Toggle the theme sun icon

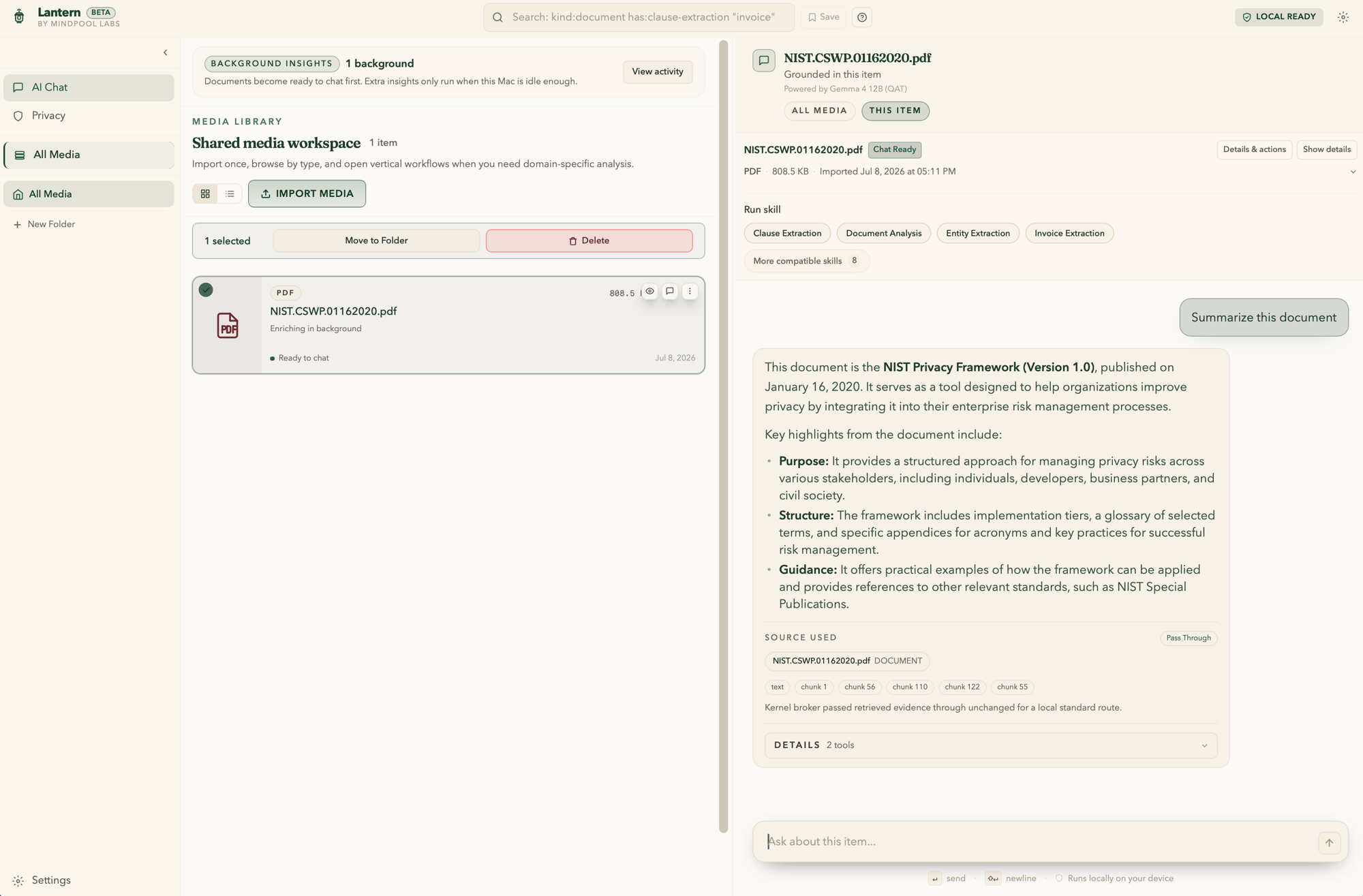click(1343, 18)
